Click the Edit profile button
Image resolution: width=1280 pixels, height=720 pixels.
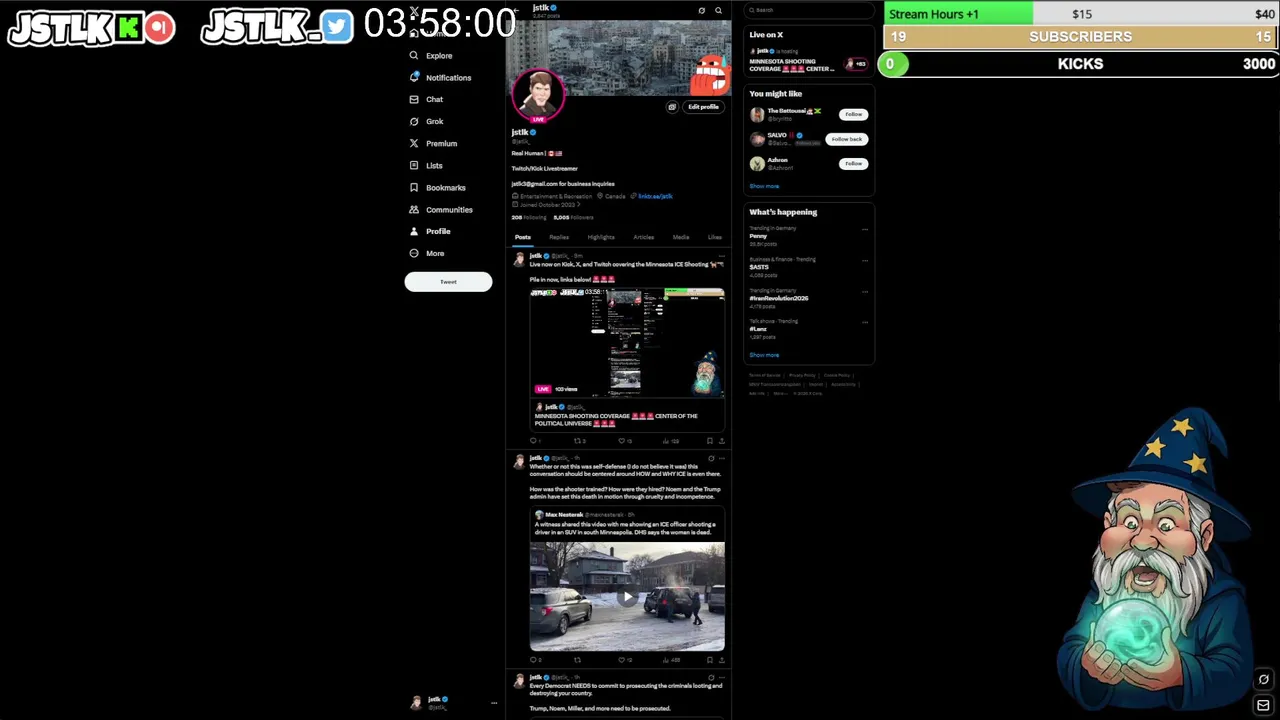point(703,107)
